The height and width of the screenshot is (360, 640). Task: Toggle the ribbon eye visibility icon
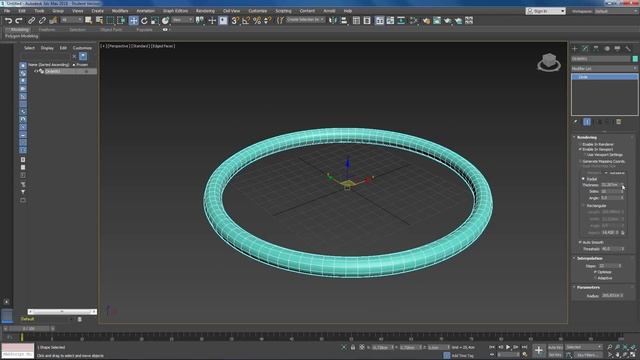(165, 30)
